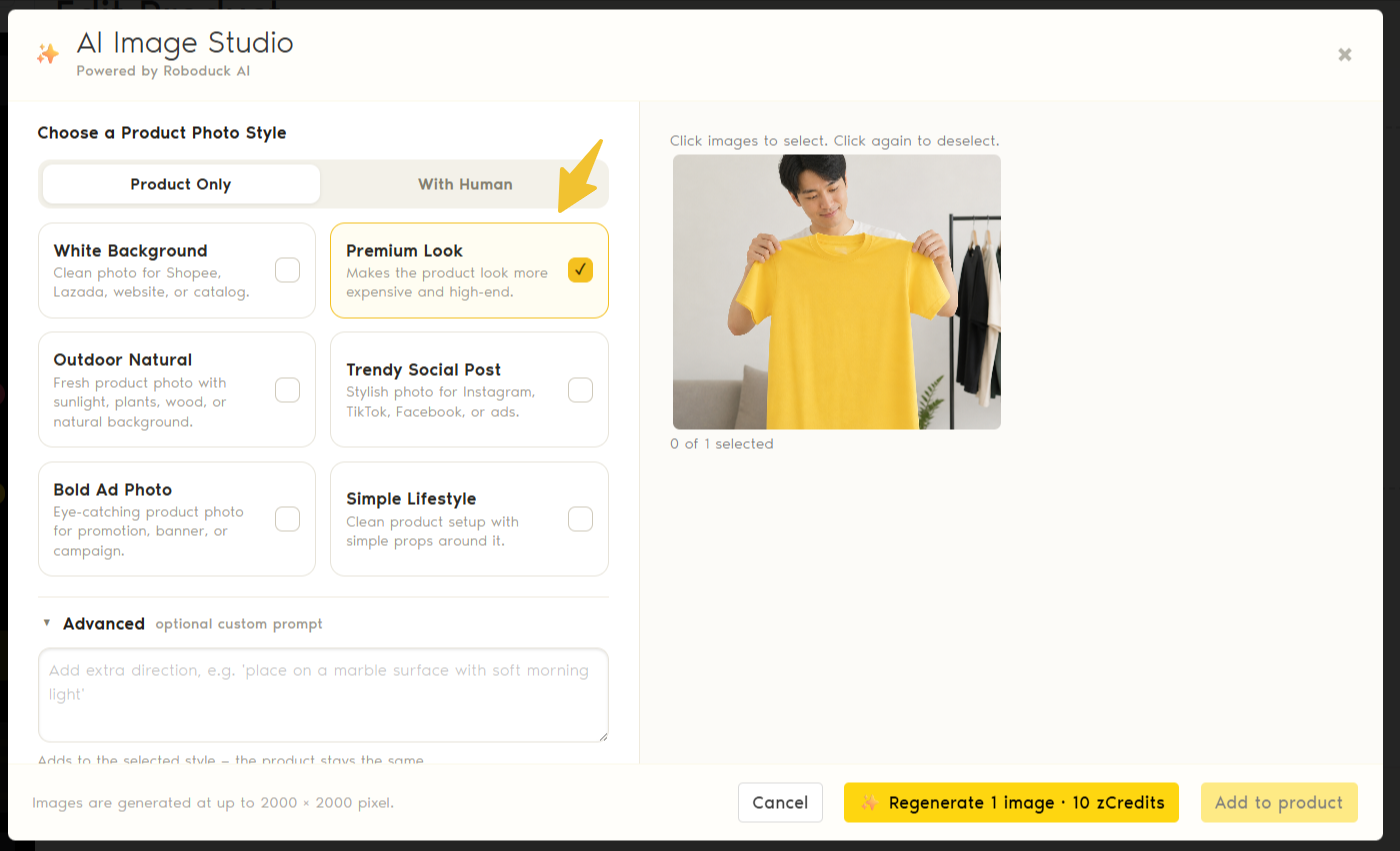
Task: Click 'Choose a Product Photo Style' heading
Action: [x=162, y=133]
